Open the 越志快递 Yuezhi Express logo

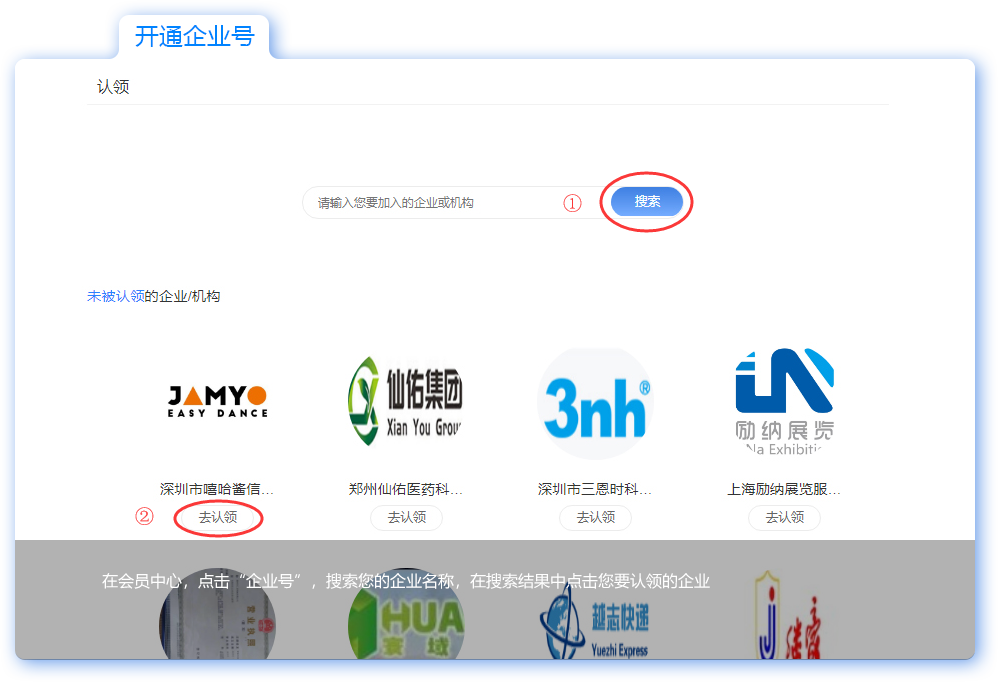[595, 622]
